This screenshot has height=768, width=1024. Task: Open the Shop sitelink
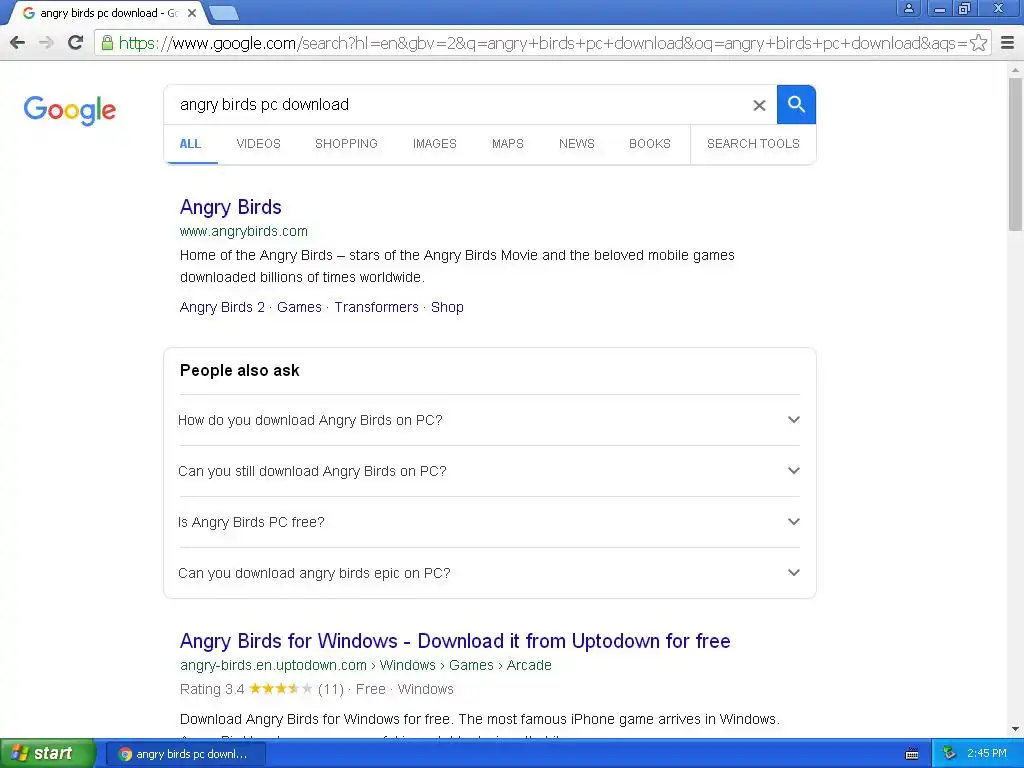(x=447, y=307)
